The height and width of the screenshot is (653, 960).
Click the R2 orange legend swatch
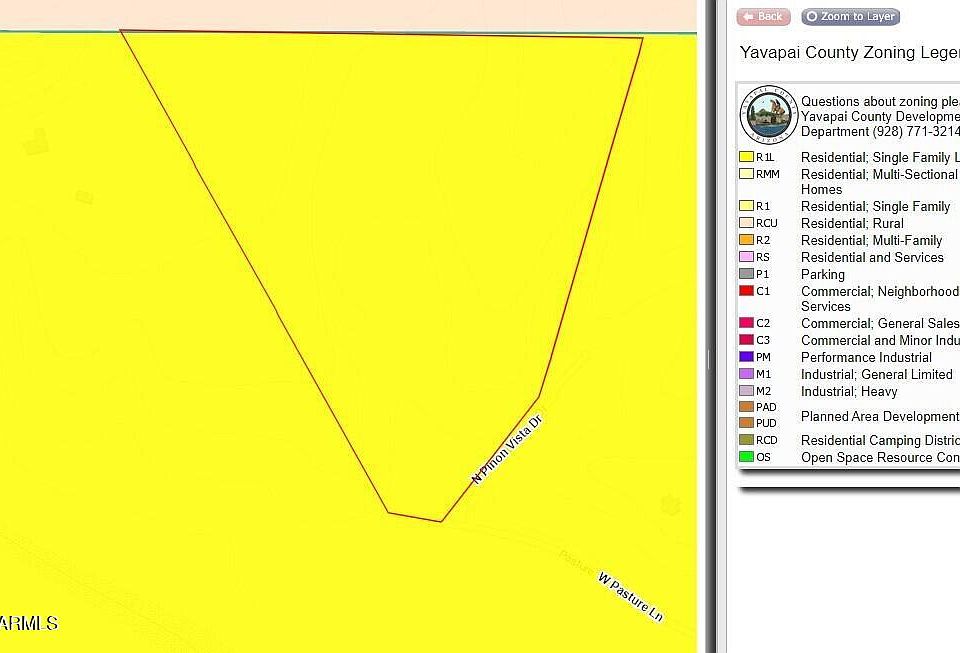pyautogui.click(x=746, y=240)
